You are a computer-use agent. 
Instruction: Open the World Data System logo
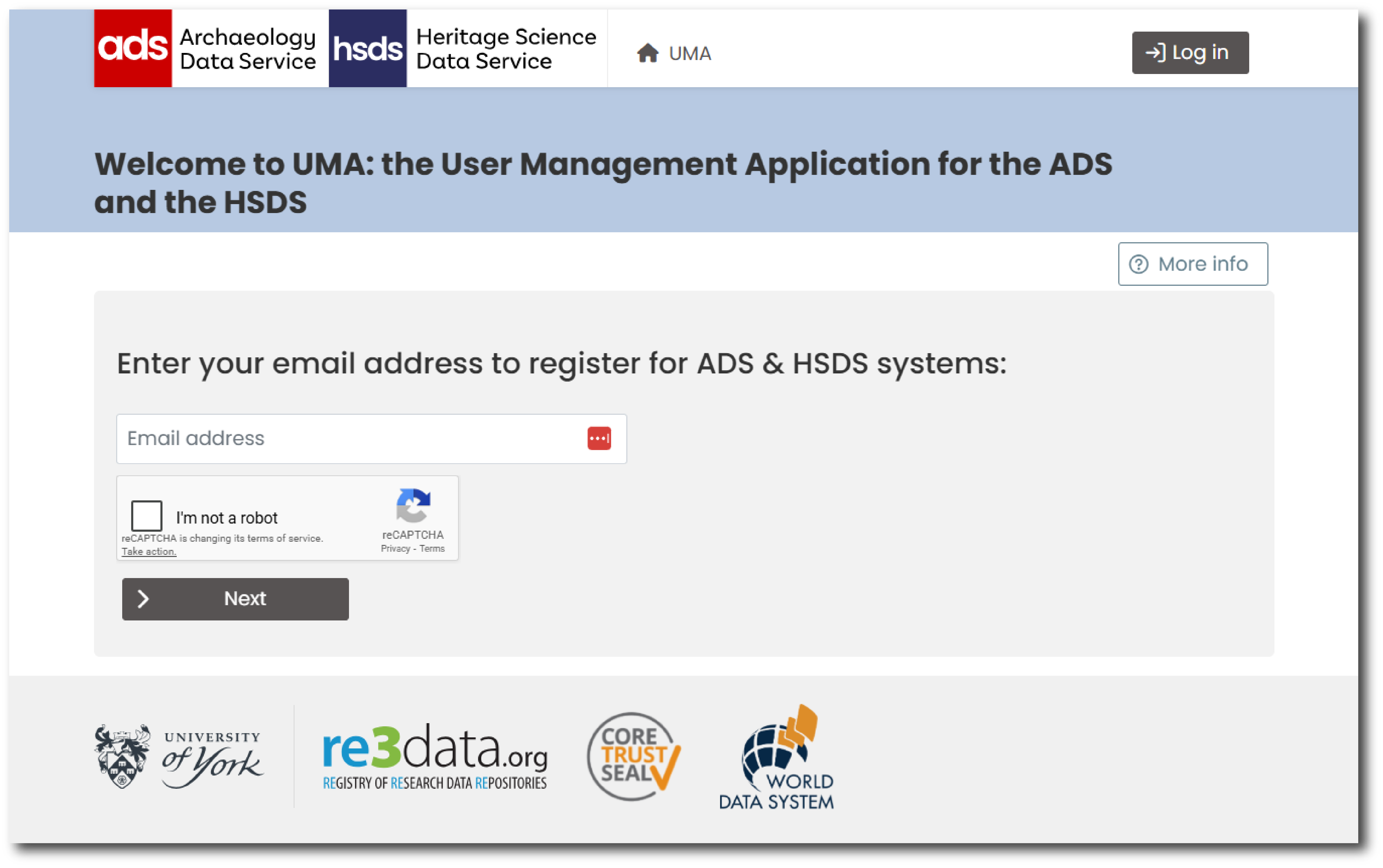pos(776,757)
